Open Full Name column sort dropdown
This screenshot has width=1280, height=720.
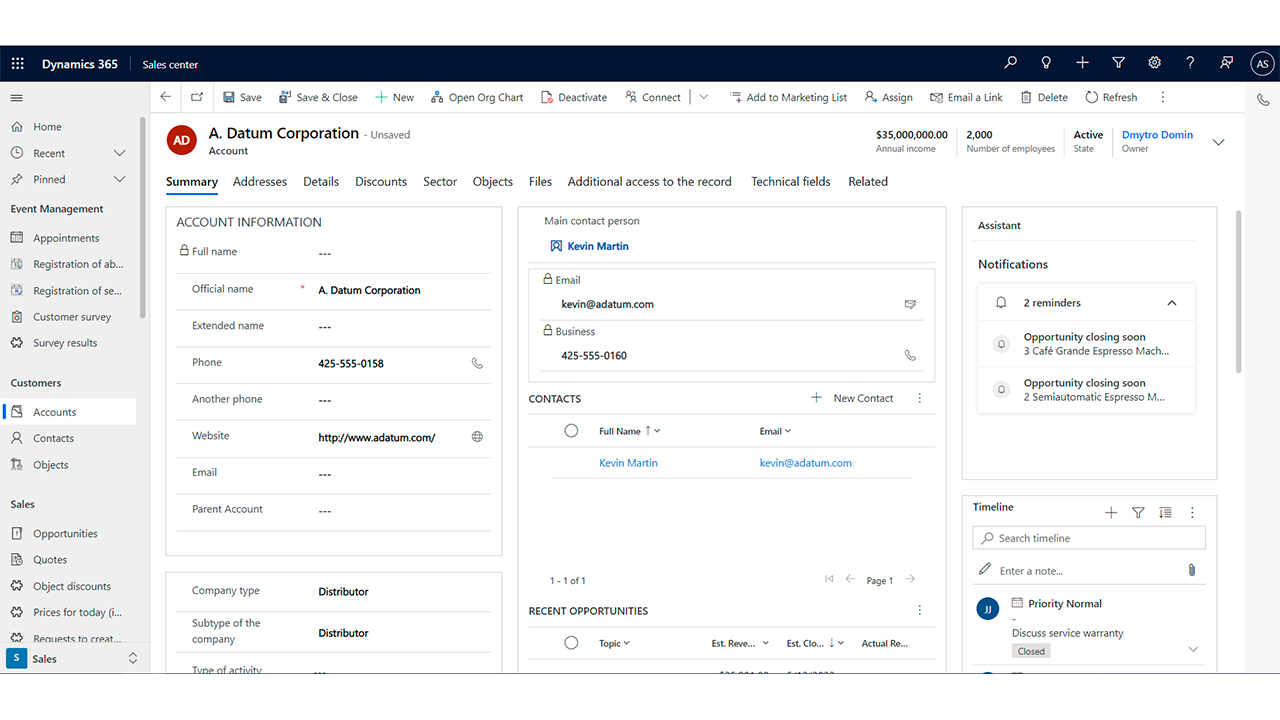tap(657, 431)
